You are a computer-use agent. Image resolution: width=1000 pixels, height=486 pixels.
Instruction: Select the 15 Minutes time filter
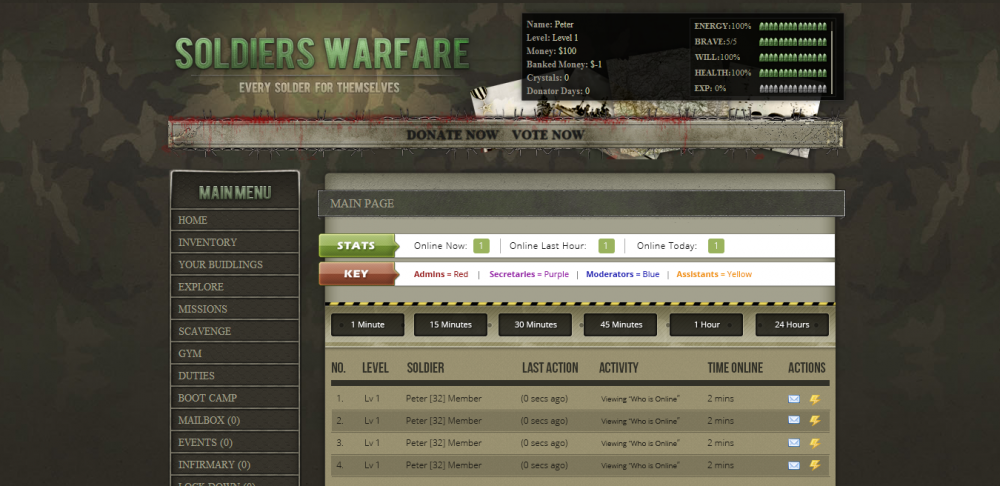point(450,325)
